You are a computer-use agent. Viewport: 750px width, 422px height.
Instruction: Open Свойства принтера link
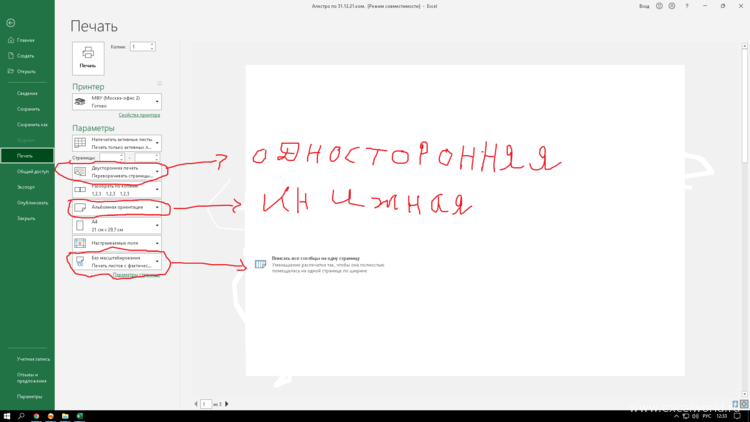139,115
